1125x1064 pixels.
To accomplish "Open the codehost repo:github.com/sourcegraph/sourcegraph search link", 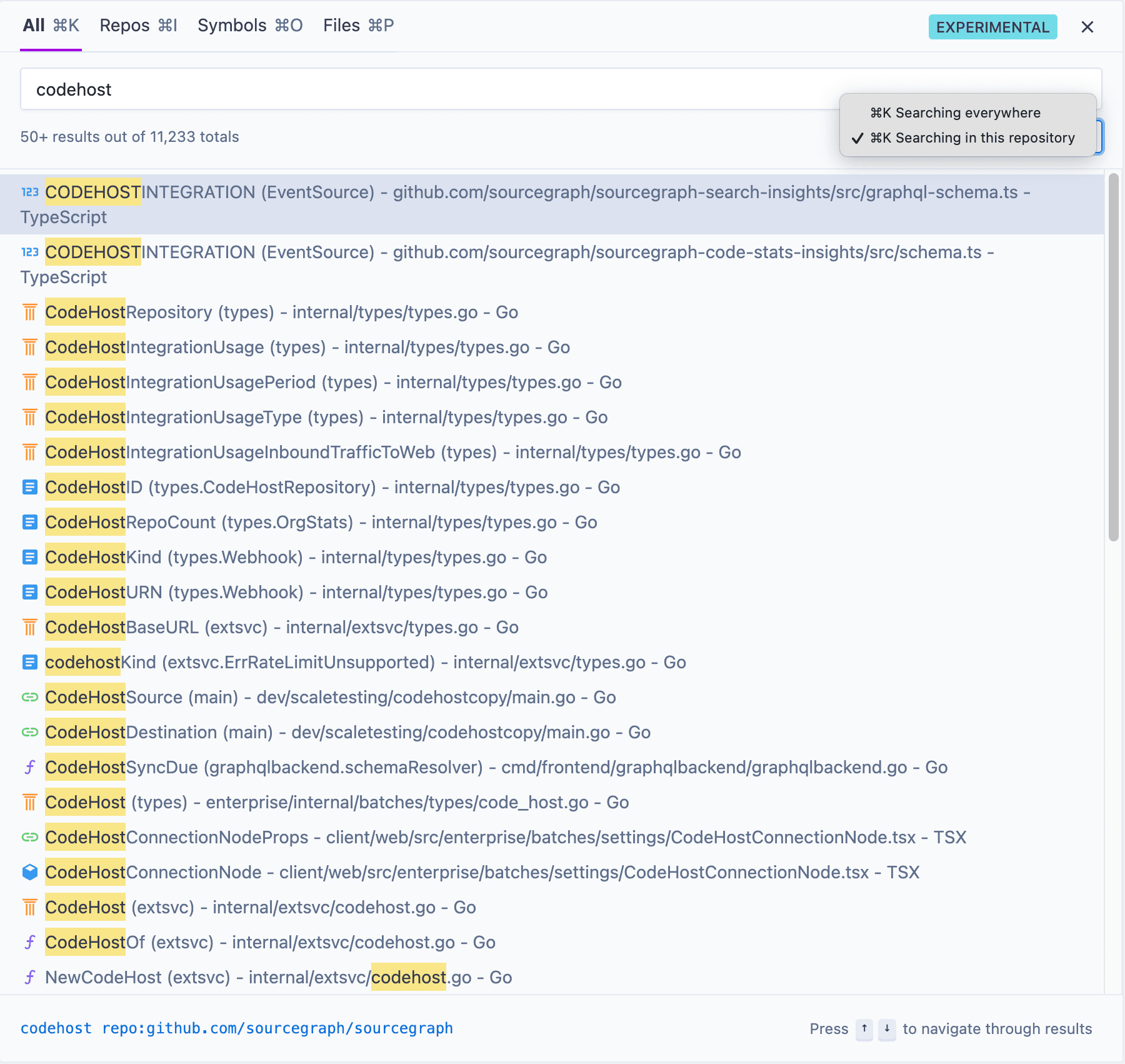I will click(x=237, y=1028).
